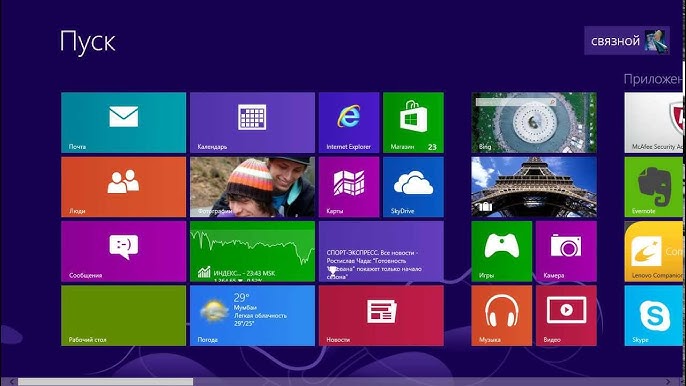Open the Видео video tile
Image resolution: width=686 pixels, height=386 pixels.
pos(566,316)
